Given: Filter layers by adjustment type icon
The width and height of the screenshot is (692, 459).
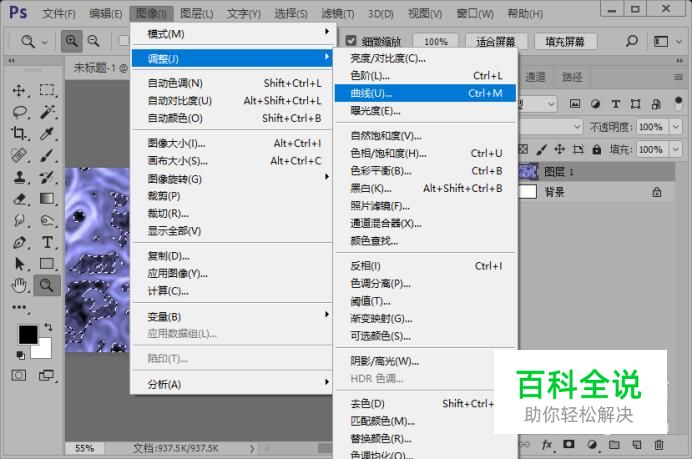Looking at the screenshot, I should 595,104.
